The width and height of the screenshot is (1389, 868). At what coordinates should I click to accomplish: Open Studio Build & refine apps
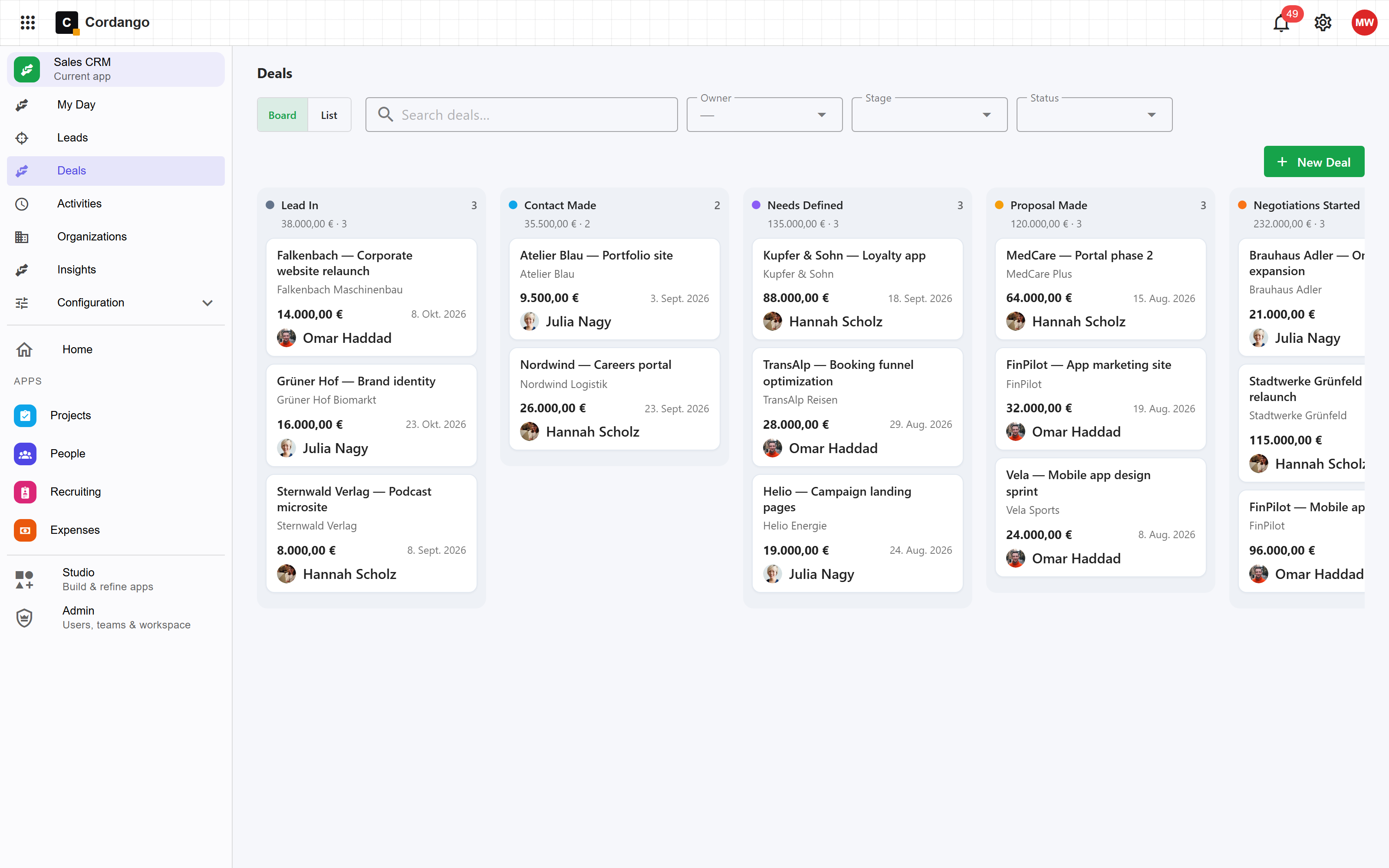coord(116,580)
